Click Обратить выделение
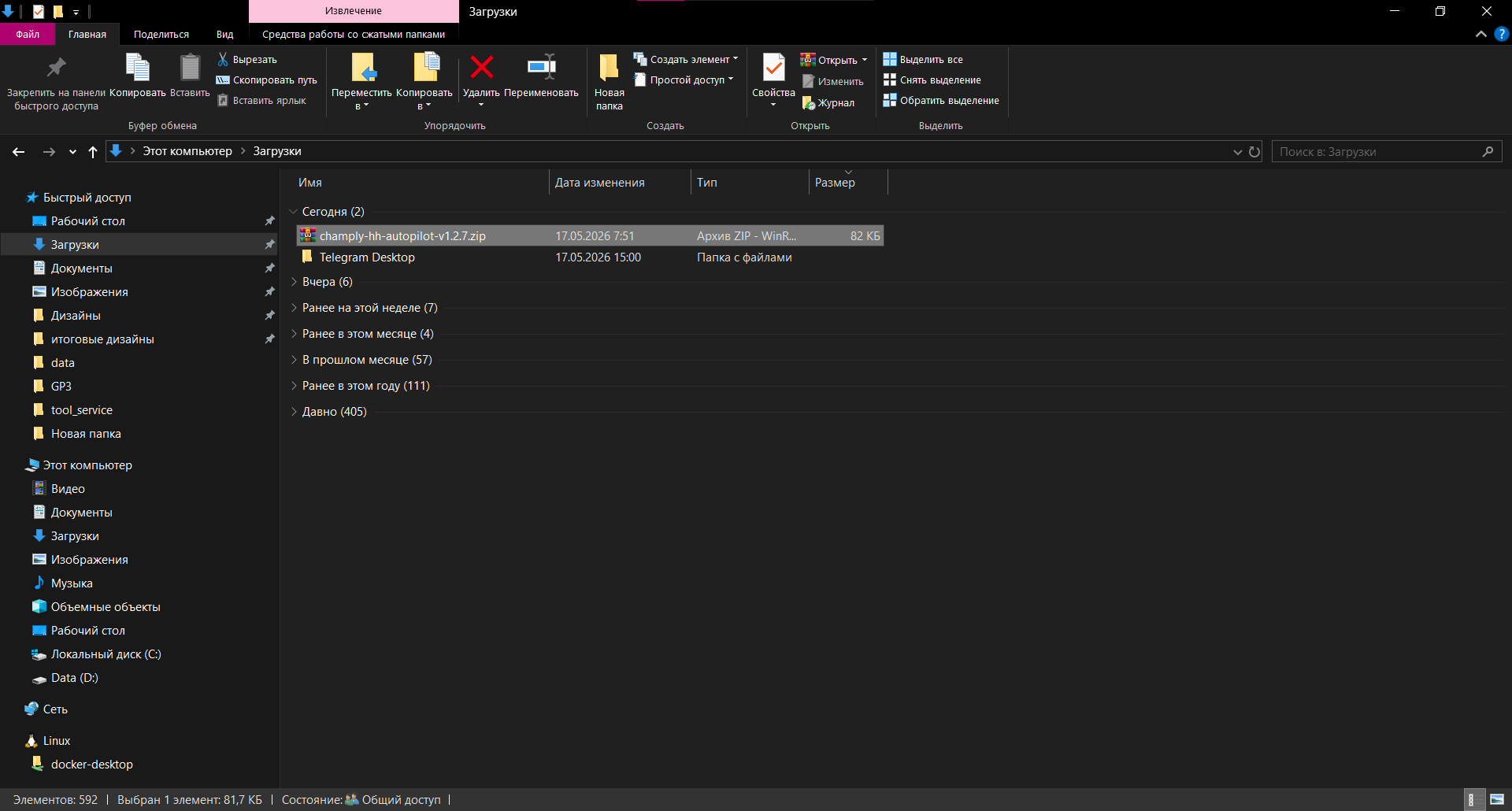The width and height of the screenshot is (1512, 811). [941, 101]
